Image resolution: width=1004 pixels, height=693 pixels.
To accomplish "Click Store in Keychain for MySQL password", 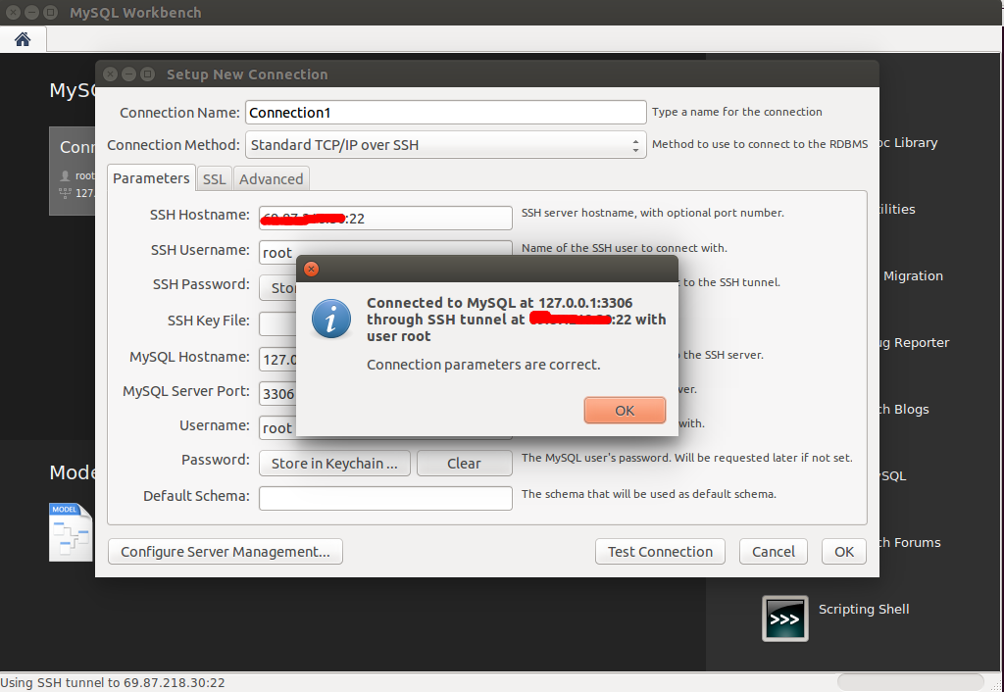I will coord(334,463).
